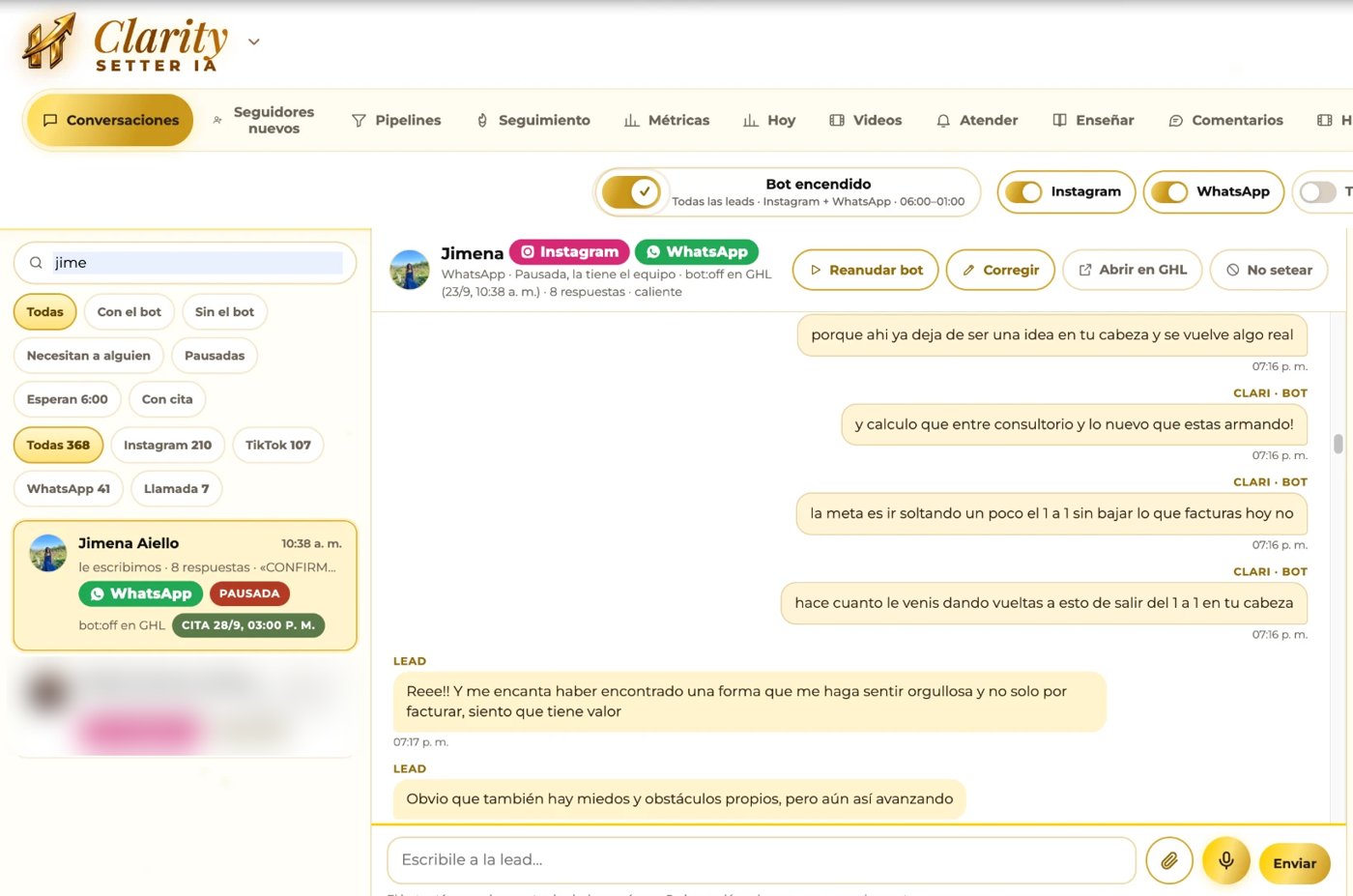Image resolution: width=1353 pixels, height=896 pixels.
Task: Click the search magnifier icon
Action: (36, 263)
